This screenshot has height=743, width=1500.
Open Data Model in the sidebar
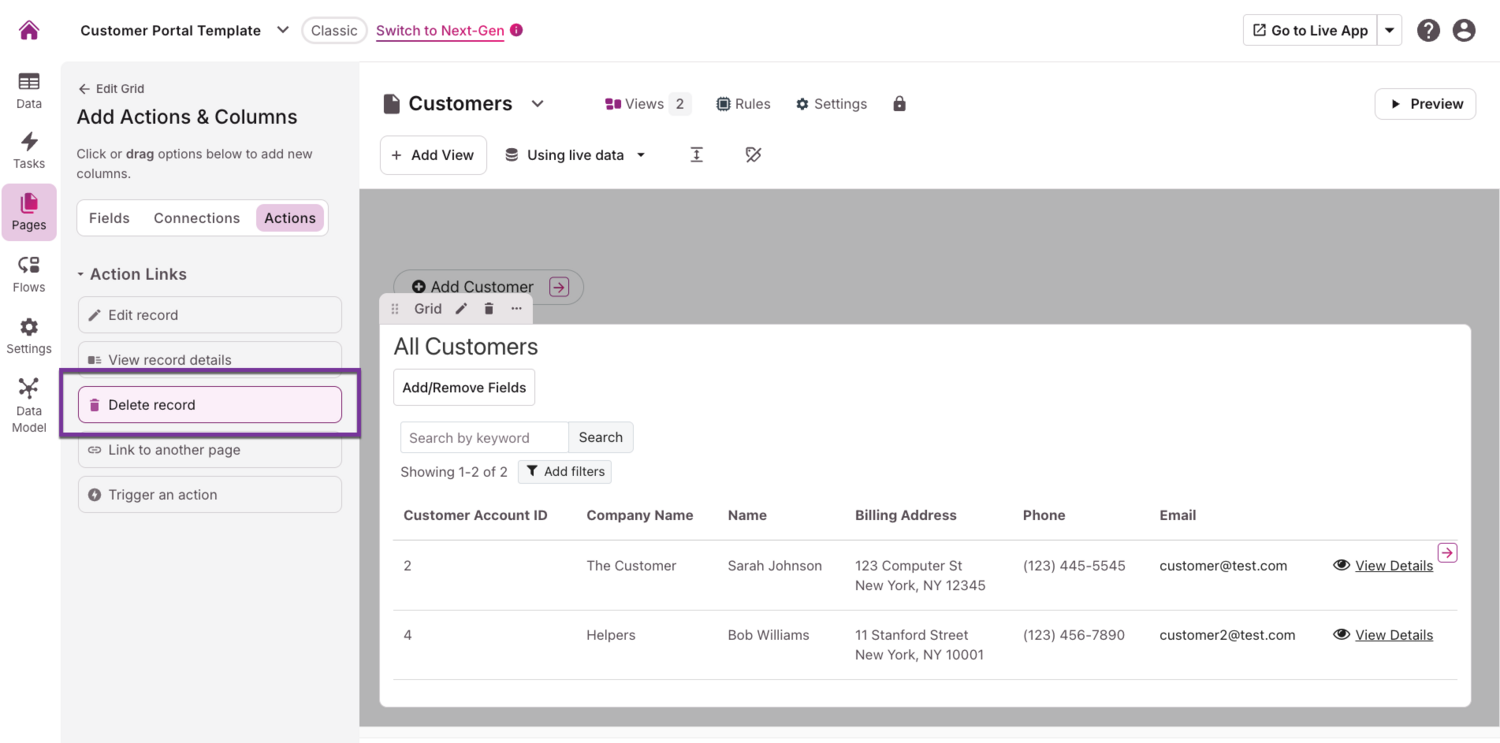pyautogui.click(x=29, y=405)
